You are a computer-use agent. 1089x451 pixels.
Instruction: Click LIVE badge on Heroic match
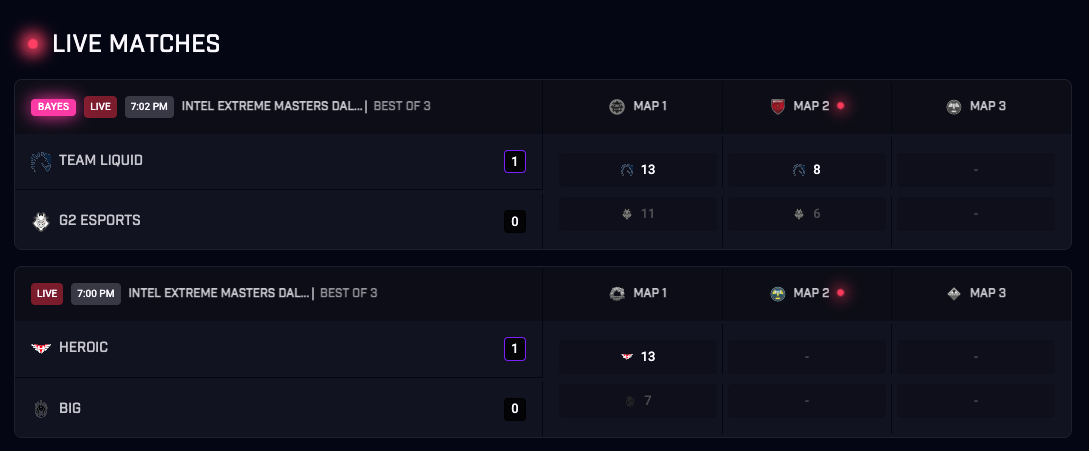(47, 293)
